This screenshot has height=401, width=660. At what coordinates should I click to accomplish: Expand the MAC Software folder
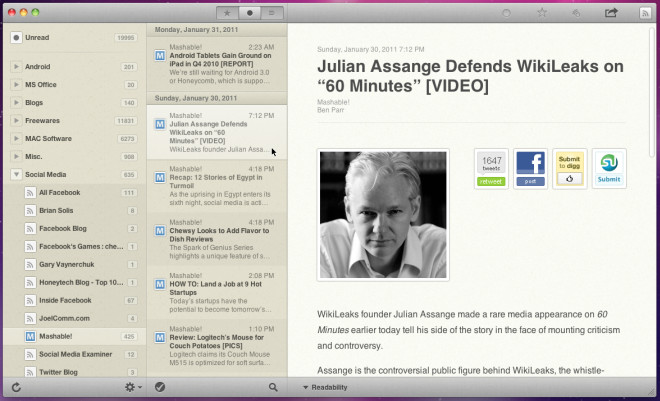click(x=16, y=138)
